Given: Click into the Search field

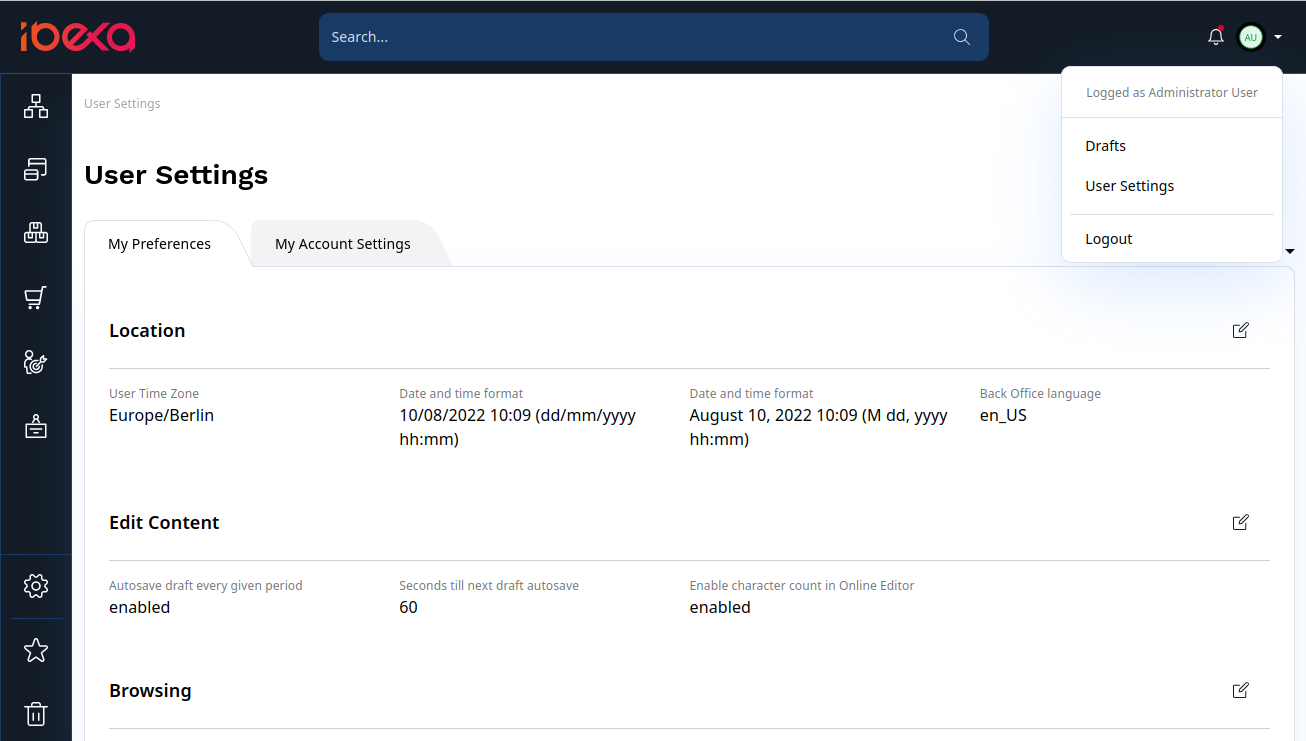Looking at the screenshot, I should pyautogui.click(x=654, y=37).
